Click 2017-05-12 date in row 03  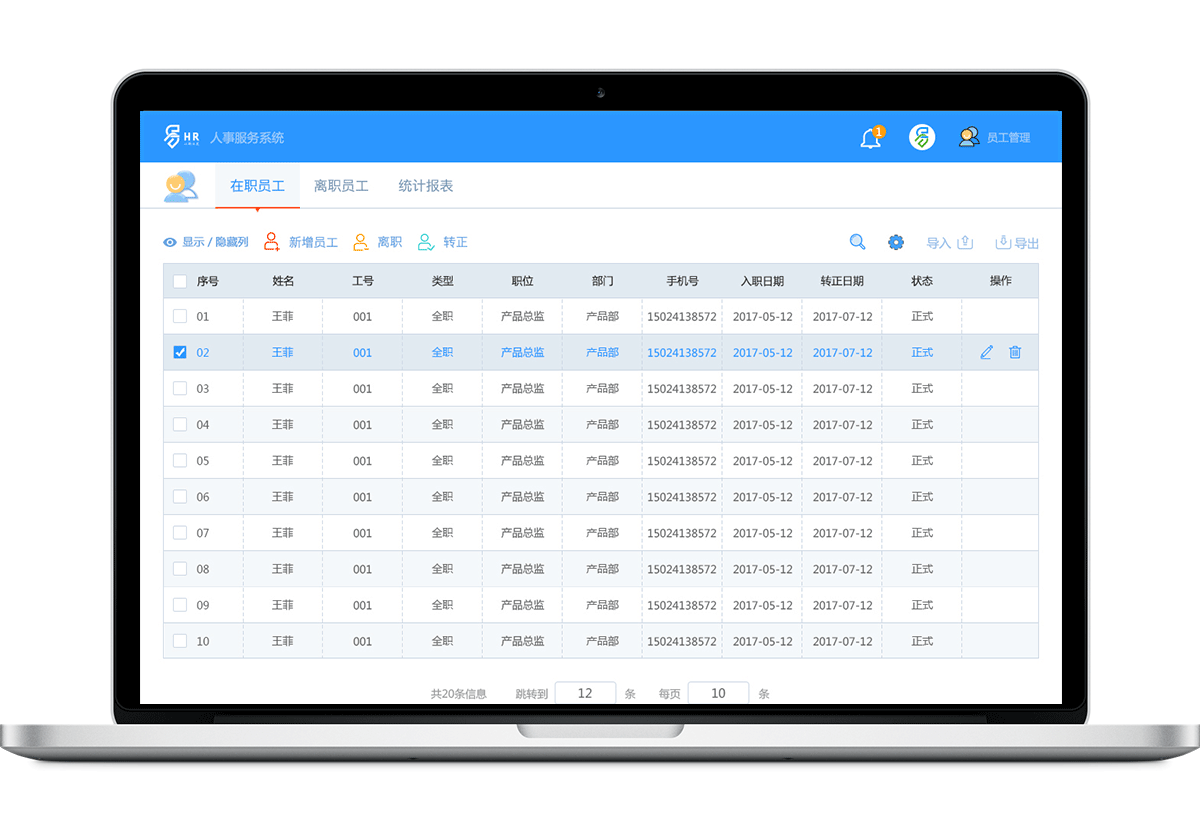[x=762, y=389]
